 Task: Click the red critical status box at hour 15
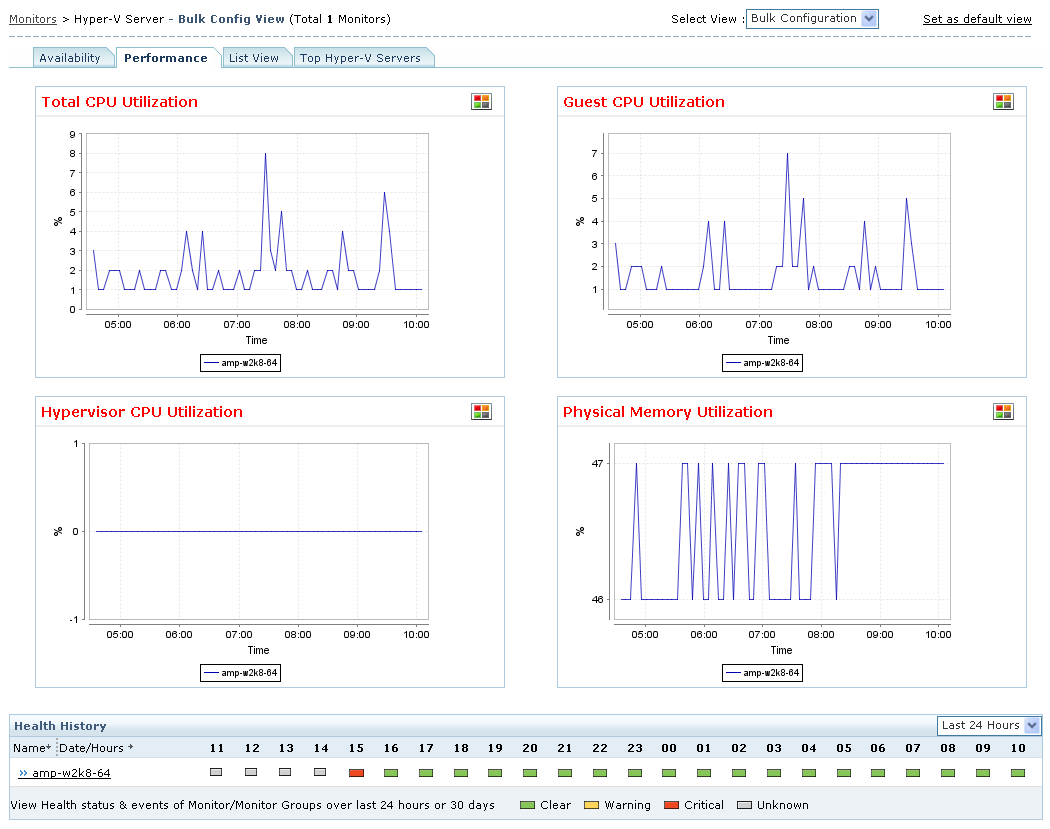[x=356, y=773]
